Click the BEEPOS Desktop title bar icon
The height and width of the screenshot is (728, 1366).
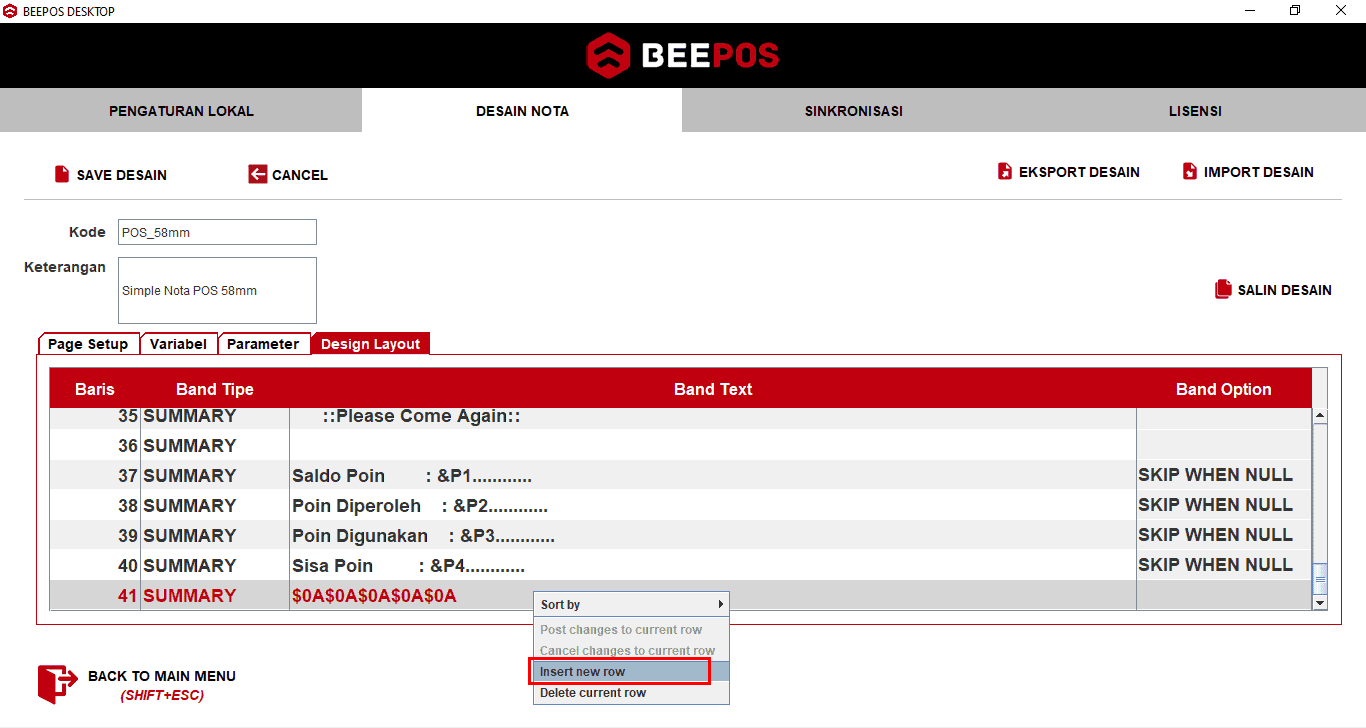pos(10,11)
